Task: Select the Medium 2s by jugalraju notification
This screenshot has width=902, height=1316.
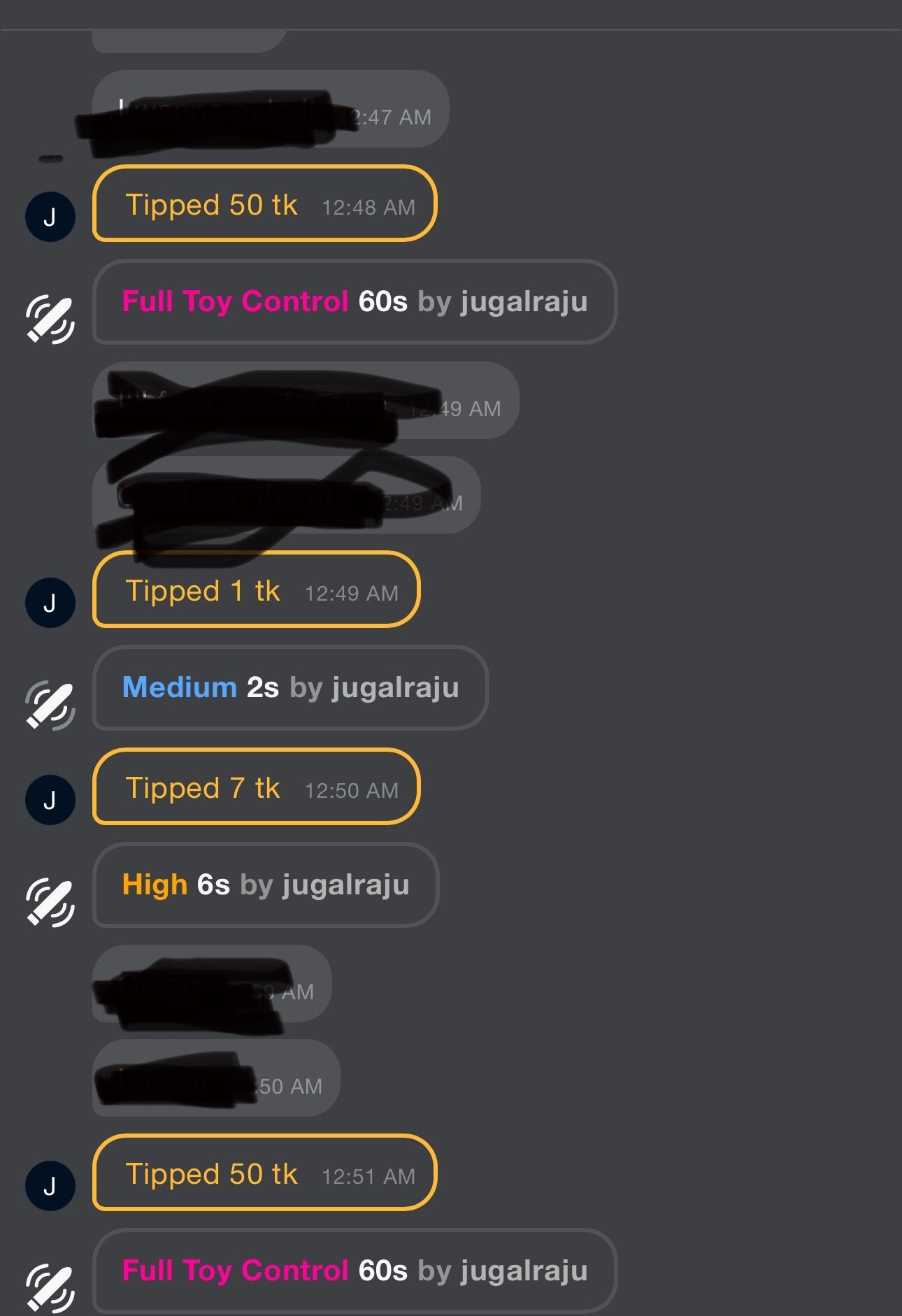Action: coord(290,687)
